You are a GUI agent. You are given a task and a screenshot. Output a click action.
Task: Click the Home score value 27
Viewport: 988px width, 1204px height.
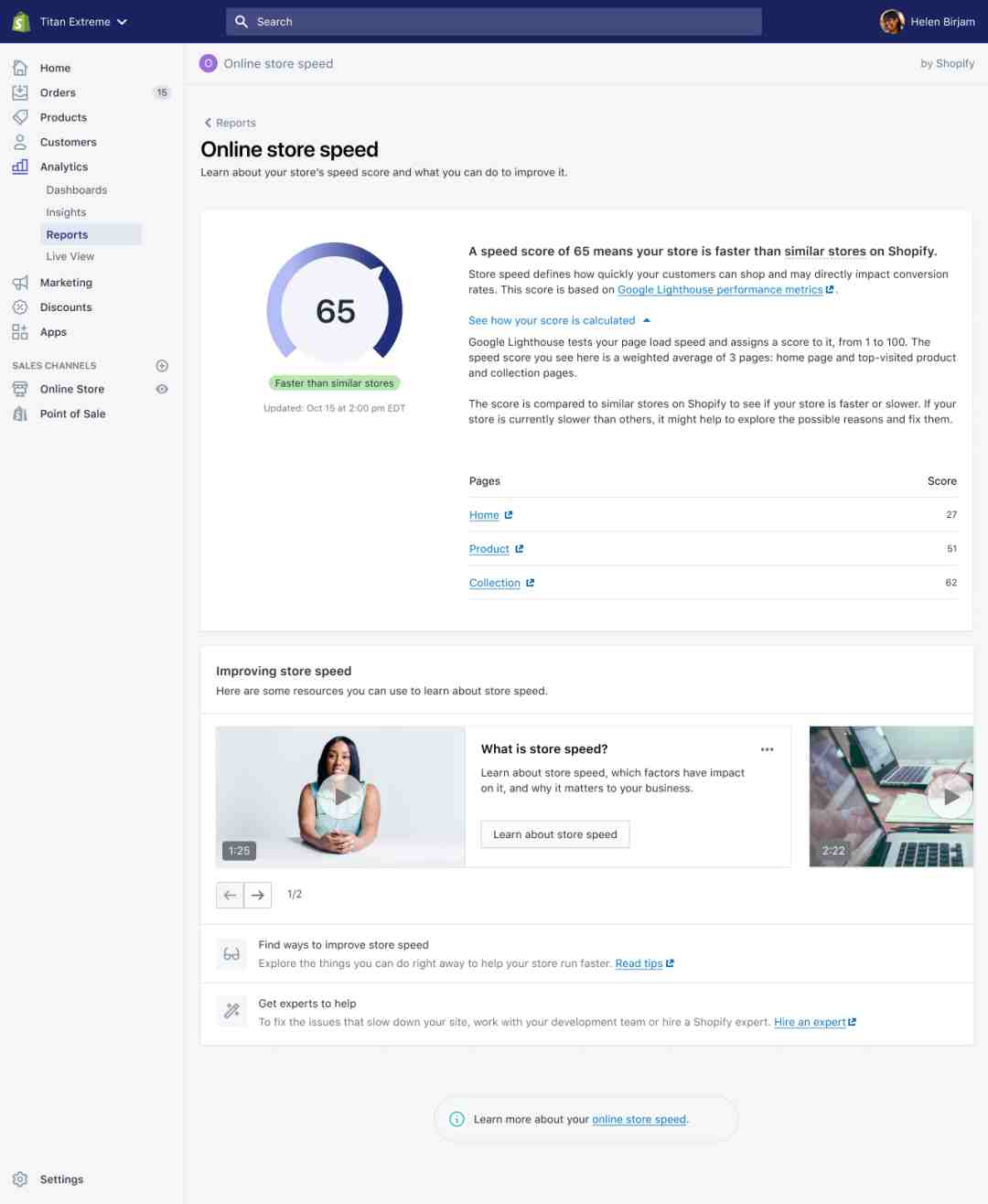[x=951, y=515]
